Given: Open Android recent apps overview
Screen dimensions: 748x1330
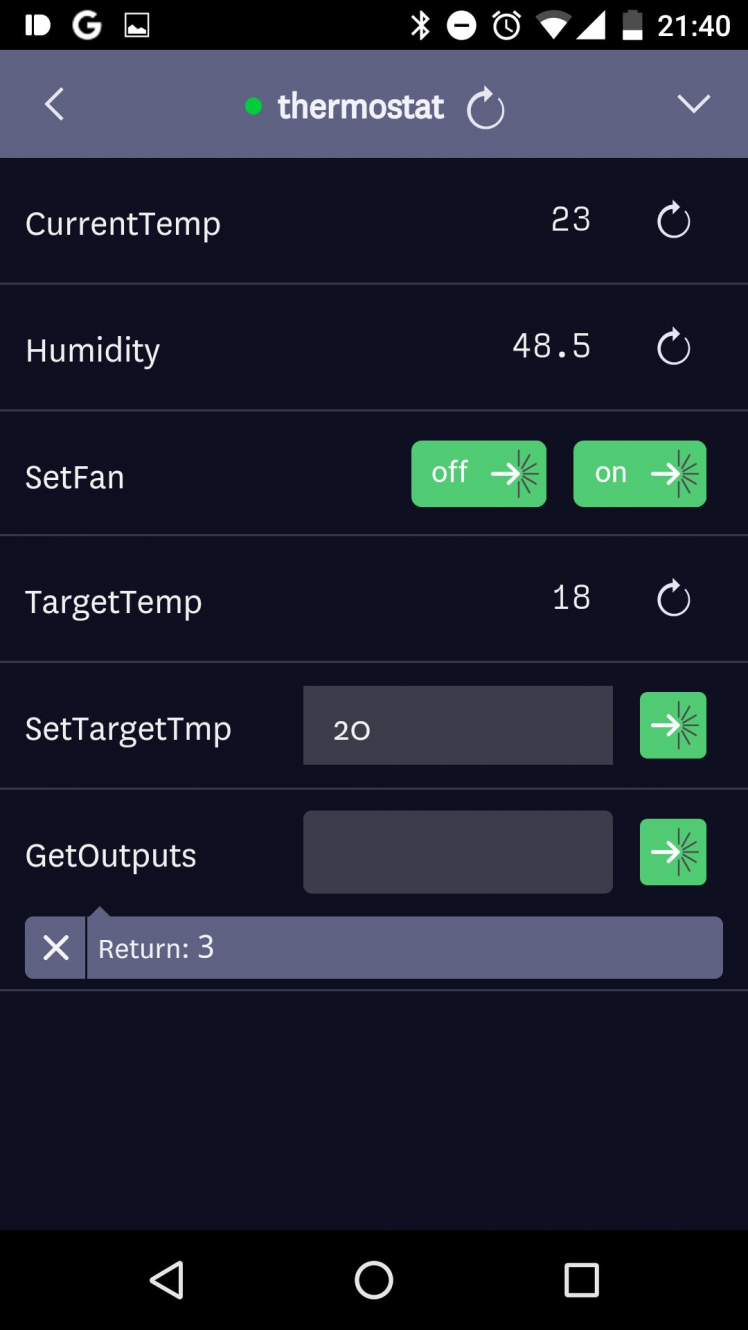Looking at the screenshot, I should pyautogui.click(x=581, y=1279).
